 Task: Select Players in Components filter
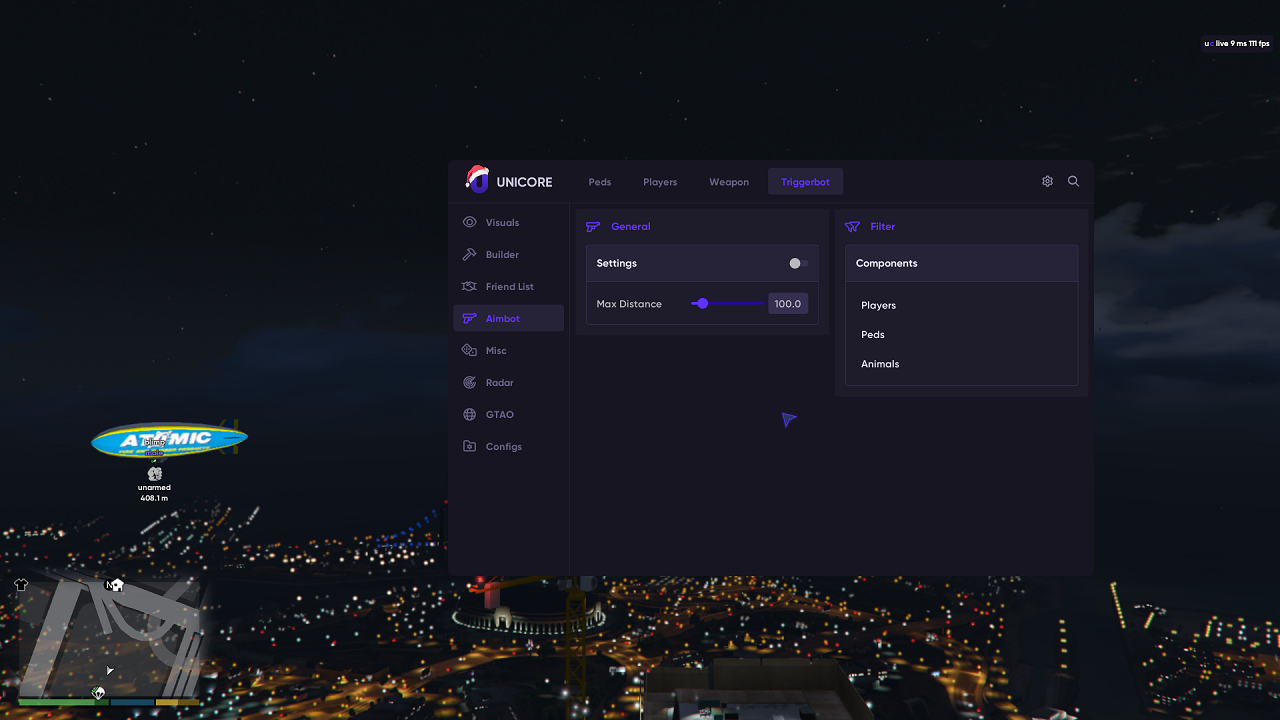tap(878, 305)
